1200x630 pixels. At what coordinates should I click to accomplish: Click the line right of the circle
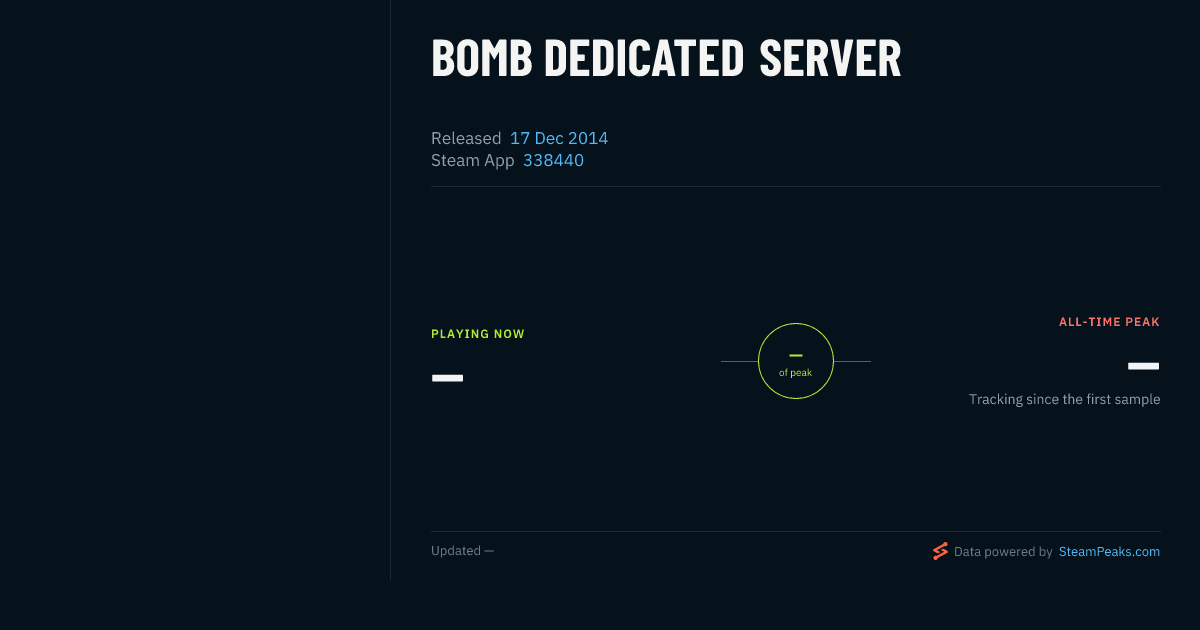pos(852,361)
